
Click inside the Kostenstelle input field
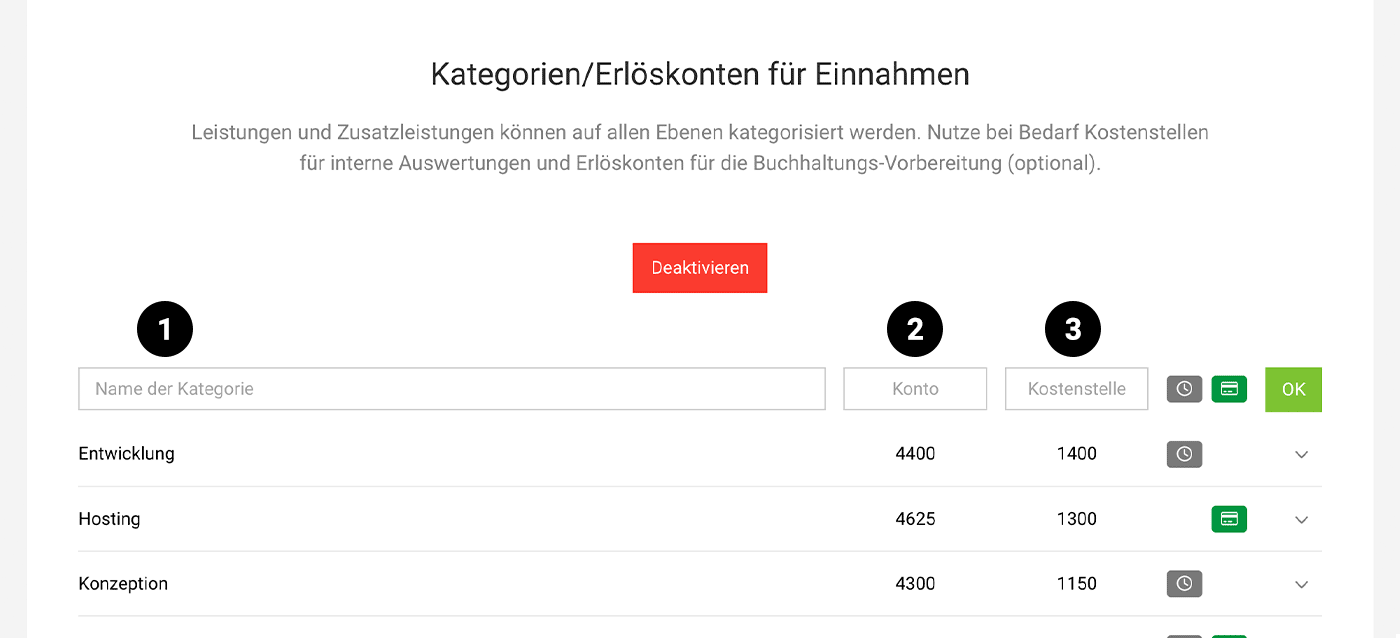pyautogui.click(x=1076, y=389)
